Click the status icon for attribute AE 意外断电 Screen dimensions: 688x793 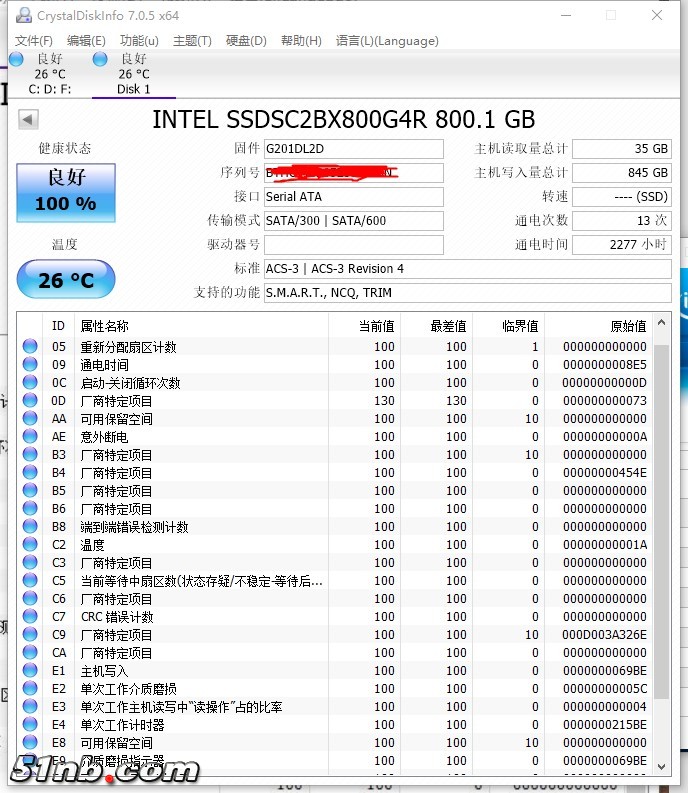coord(30,437)
